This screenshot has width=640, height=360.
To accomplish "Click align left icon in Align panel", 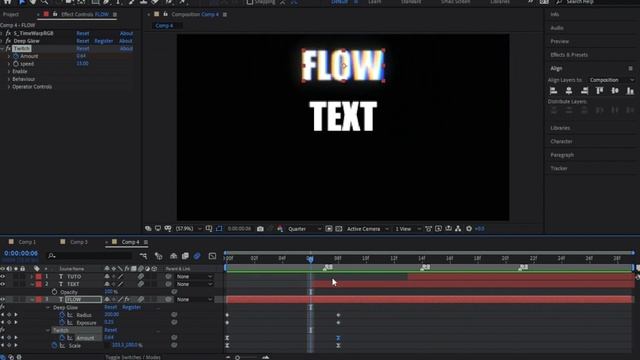I will [x=553, y=91].
